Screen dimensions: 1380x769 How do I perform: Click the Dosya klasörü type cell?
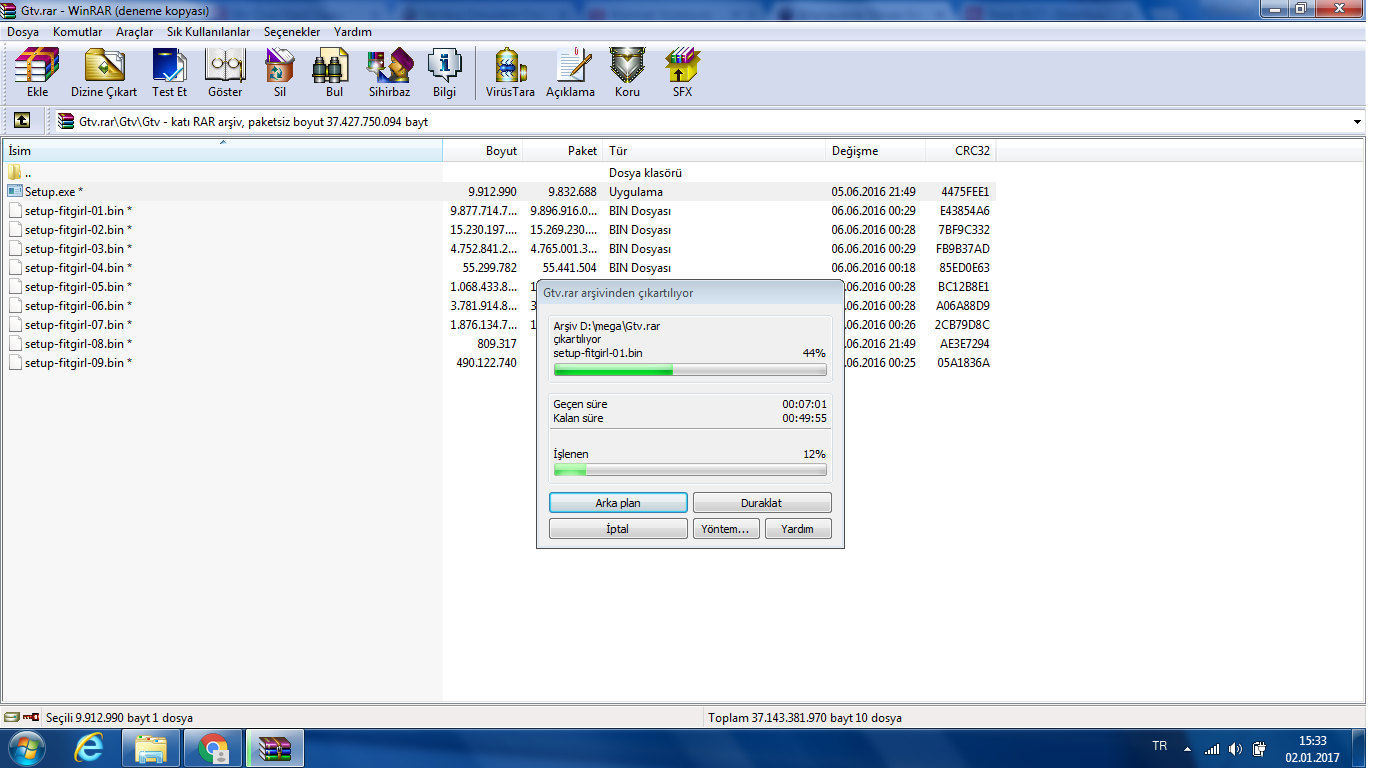click(x=645, y=173)
